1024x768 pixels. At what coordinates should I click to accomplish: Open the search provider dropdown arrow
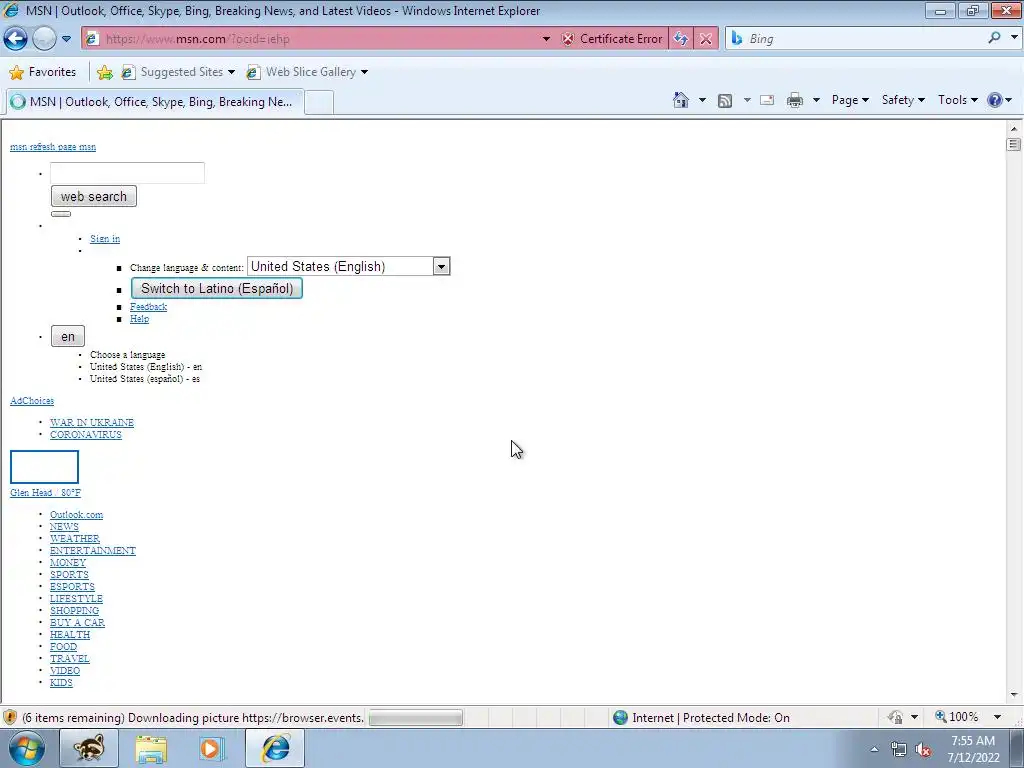(x=1014, y=38)
